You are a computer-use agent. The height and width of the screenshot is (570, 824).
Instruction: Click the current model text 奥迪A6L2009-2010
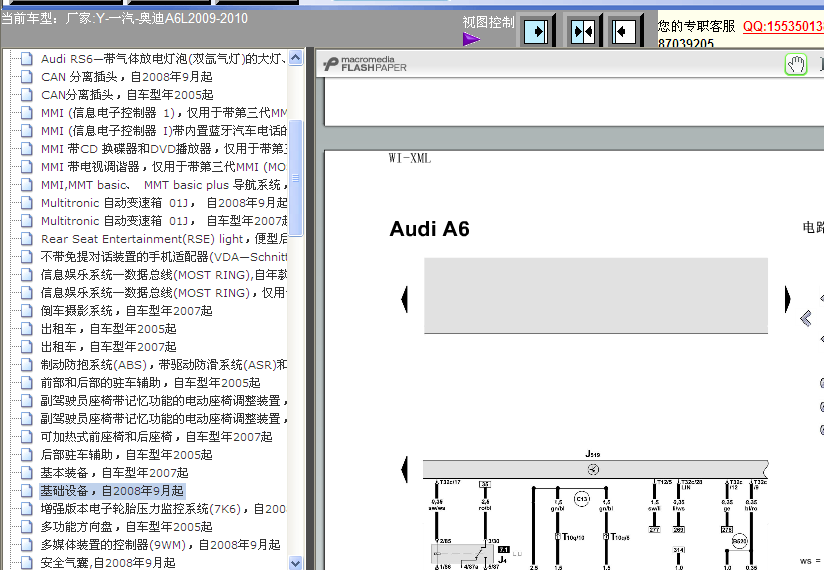click(206, 18)
